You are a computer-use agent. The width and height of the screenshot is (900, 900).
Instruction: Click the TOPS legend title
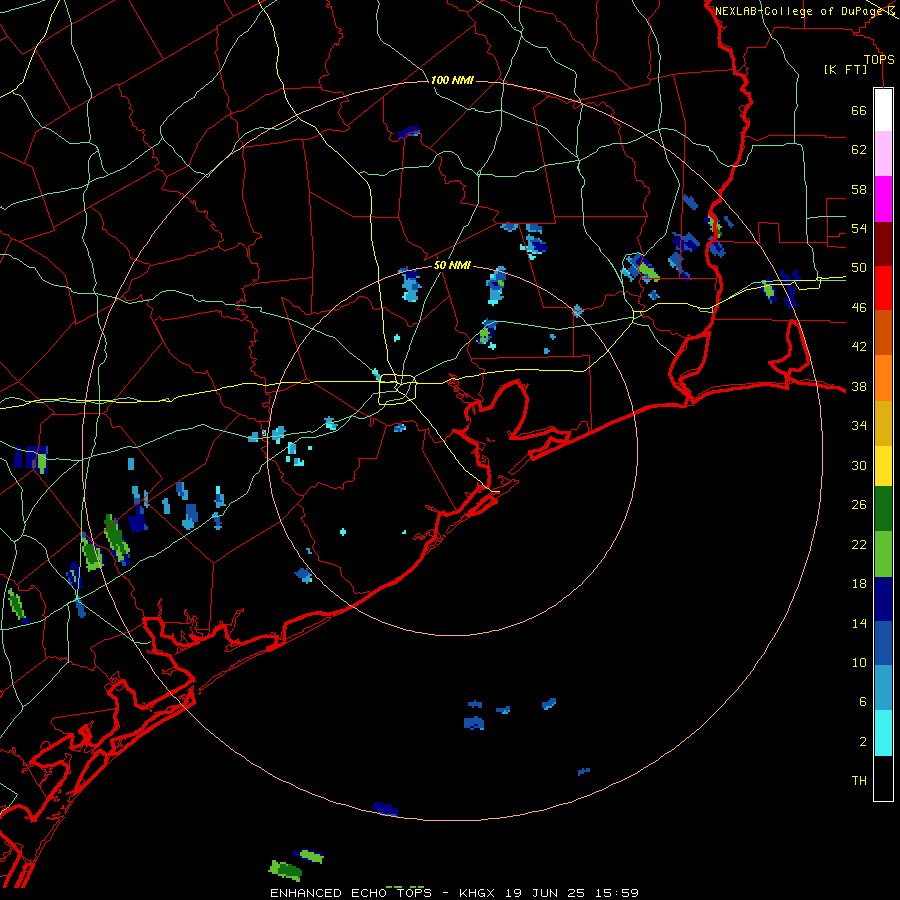879,59
